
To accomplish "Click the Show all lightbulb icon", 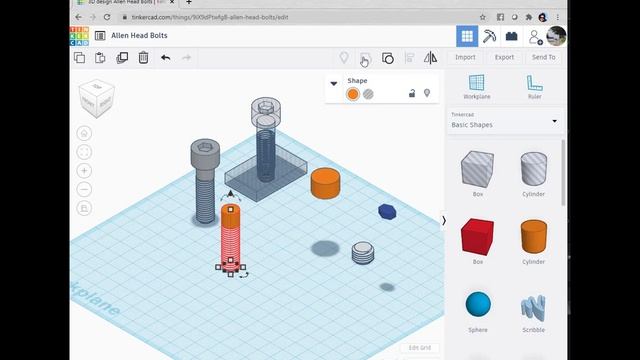I will pos(344,58).
